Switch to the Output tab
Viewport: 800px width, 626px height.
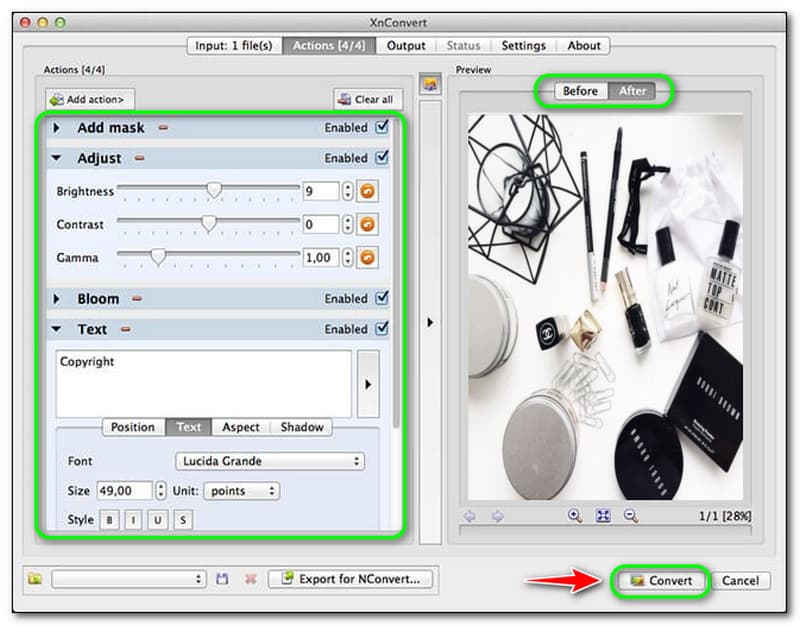pos(406,45)
